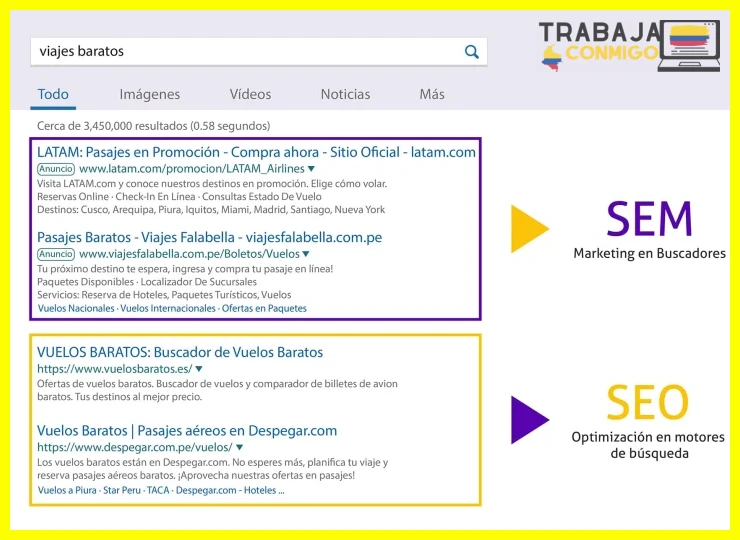Click the search magnifier icon
The height and width of the screenshot is (540, 740).
(471, 52)
